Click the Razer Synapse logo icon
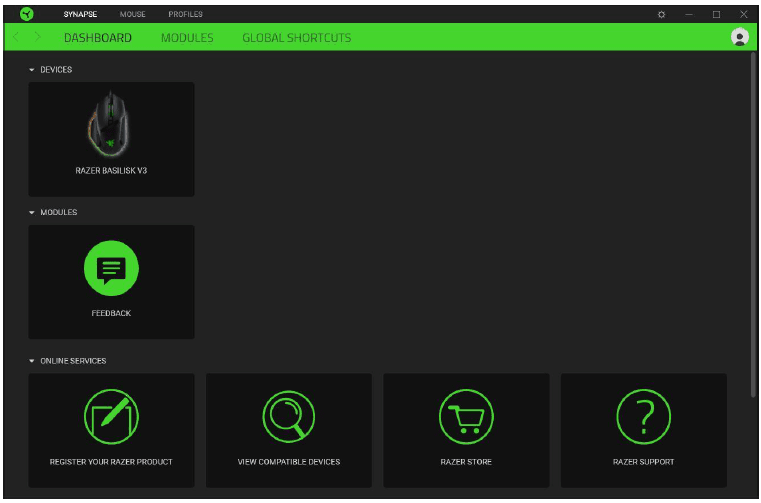 (x=26, y=14)
